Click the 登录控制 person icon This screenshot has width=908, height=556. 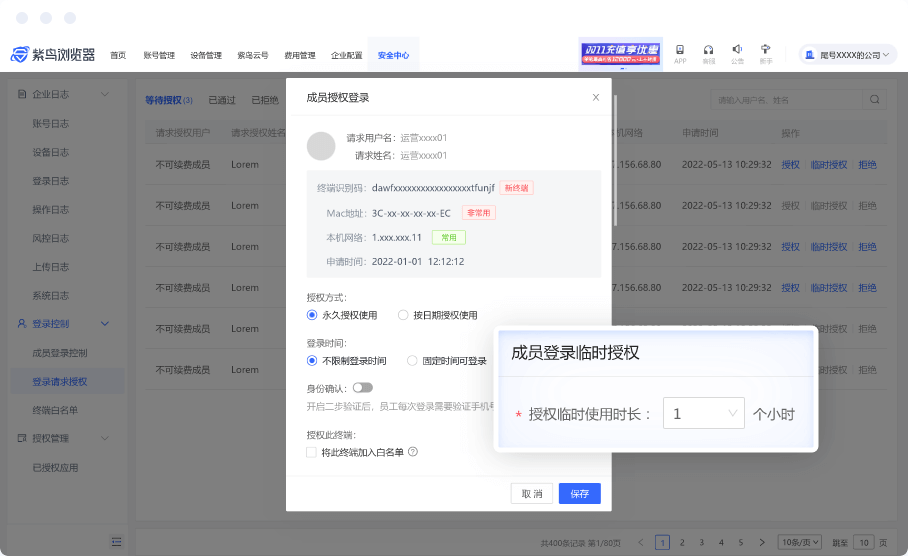click(22, 323)
